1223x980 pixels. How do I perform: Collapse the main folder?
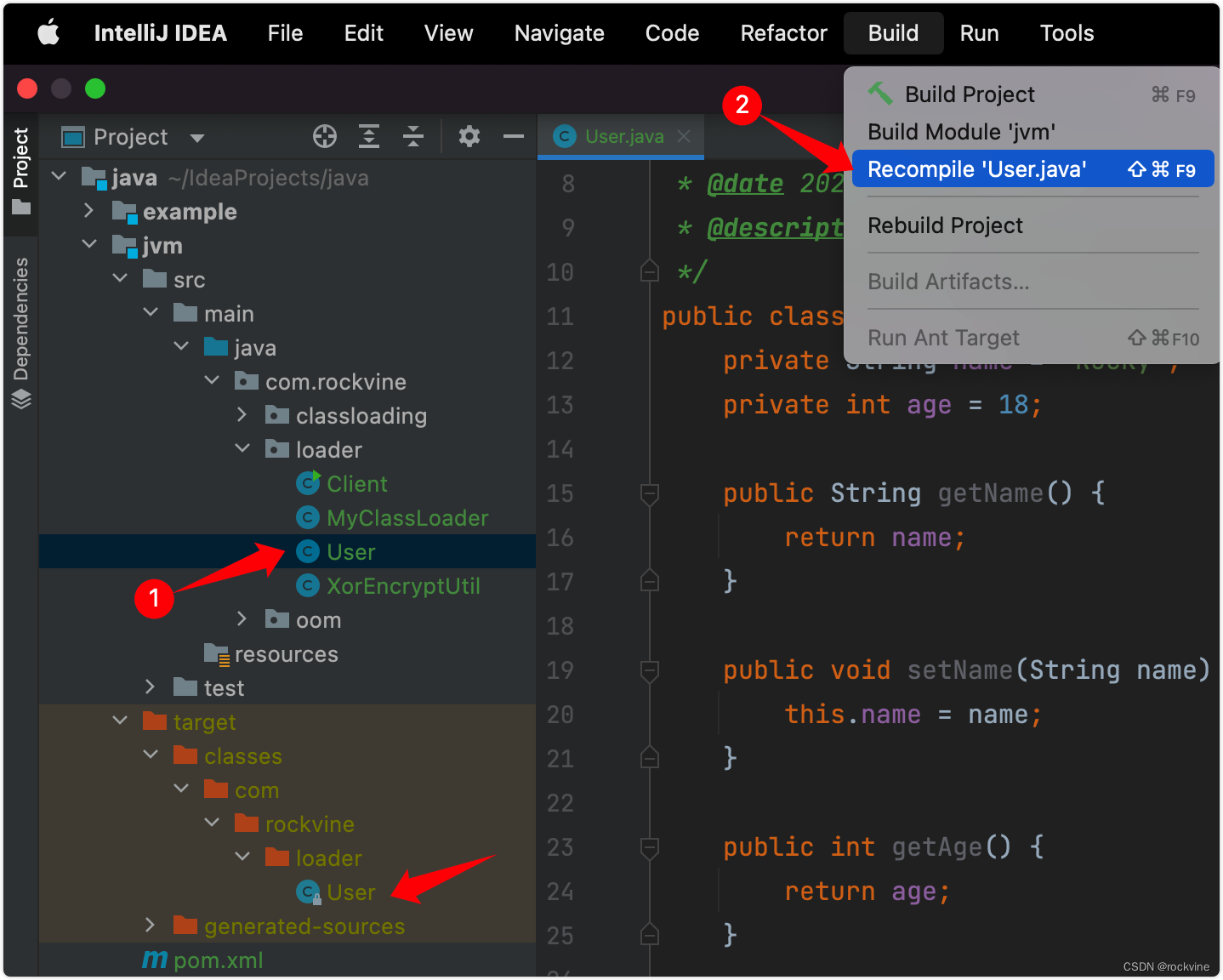pos(151,312)
